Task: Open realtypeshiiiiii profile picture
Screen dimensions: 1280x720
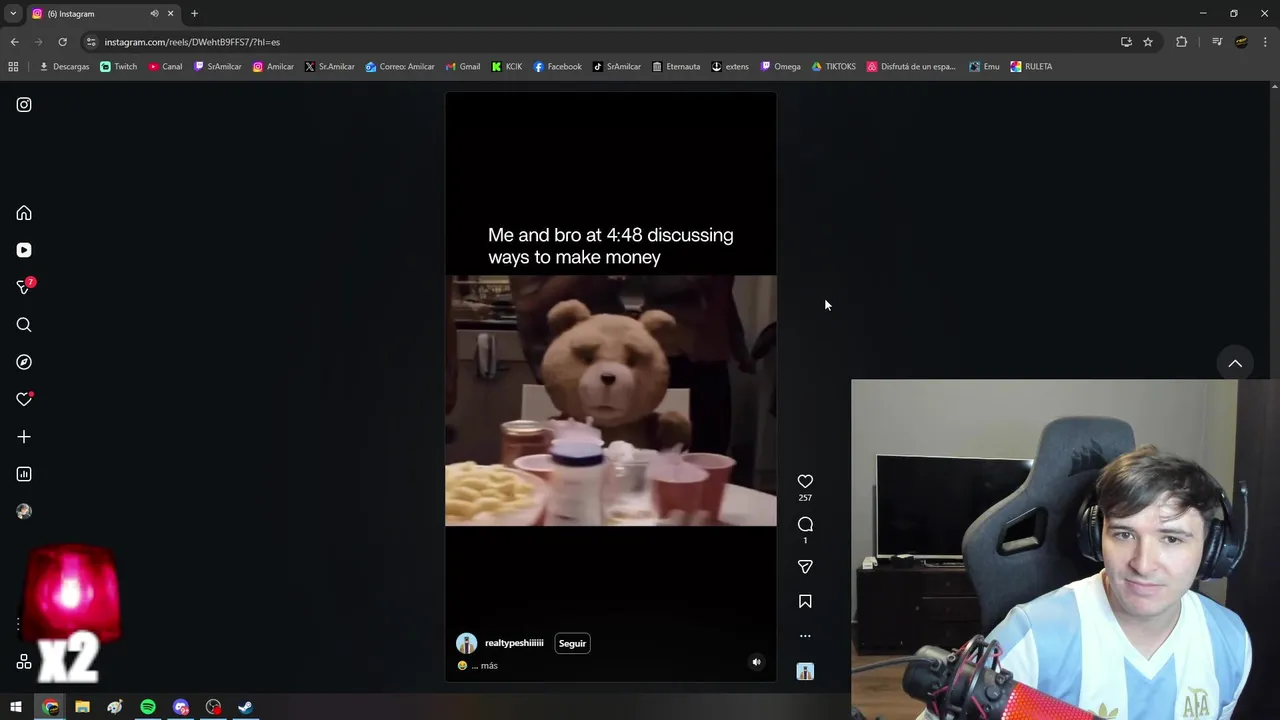Action: (x=466, y=644)
